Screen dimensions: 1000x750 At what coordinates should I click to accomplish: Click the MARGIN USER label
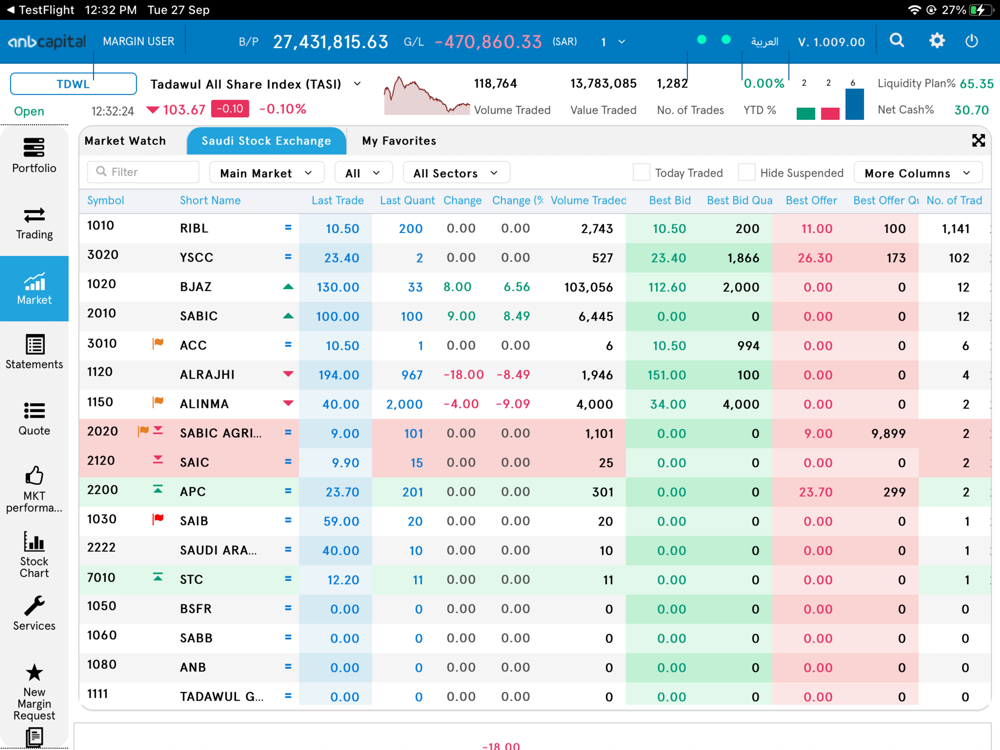[138, 41]
